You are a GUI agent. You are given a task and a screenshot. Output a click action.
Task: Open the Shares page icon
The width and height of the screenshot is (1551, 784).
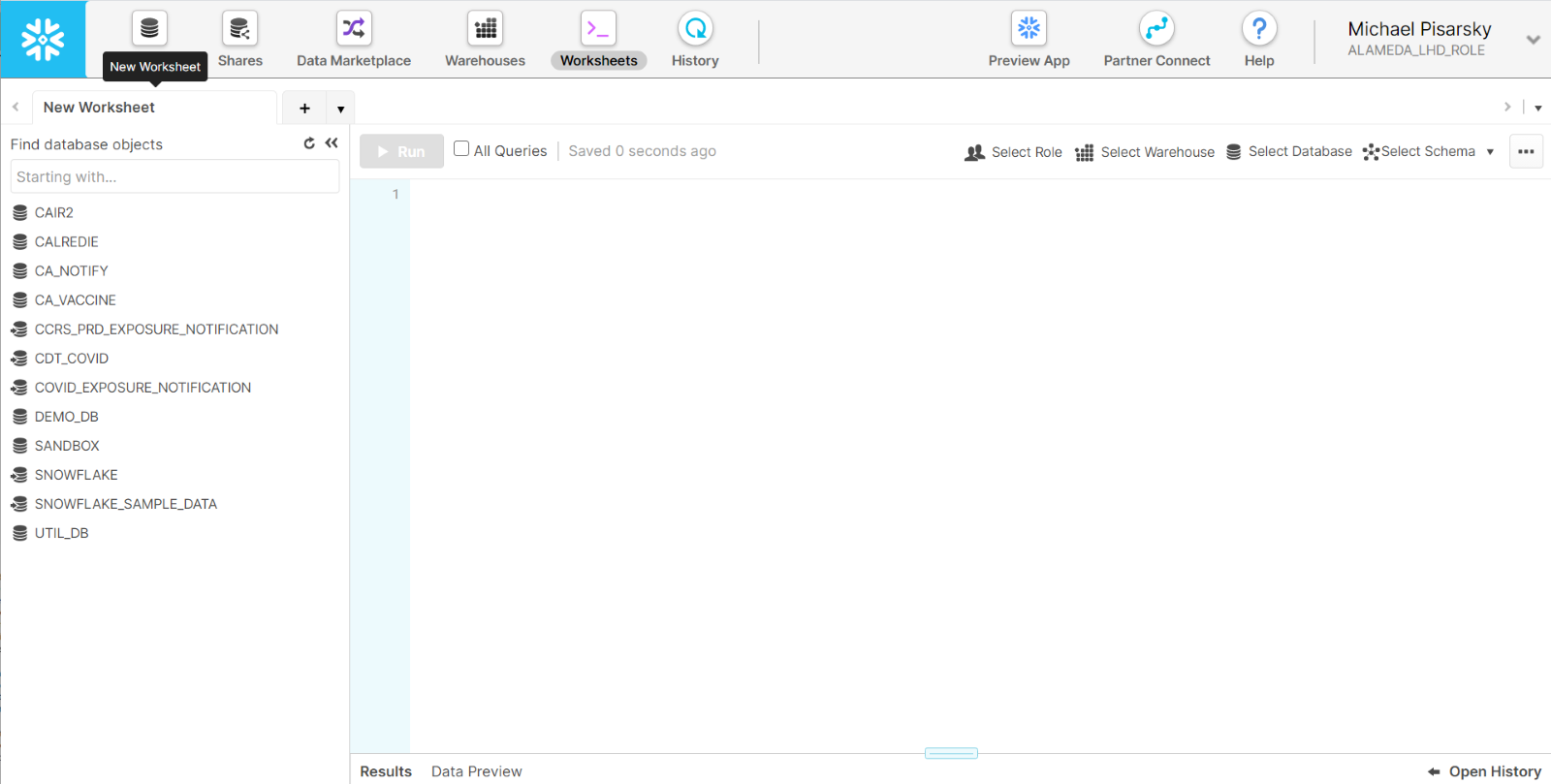(x=239, y=29)
